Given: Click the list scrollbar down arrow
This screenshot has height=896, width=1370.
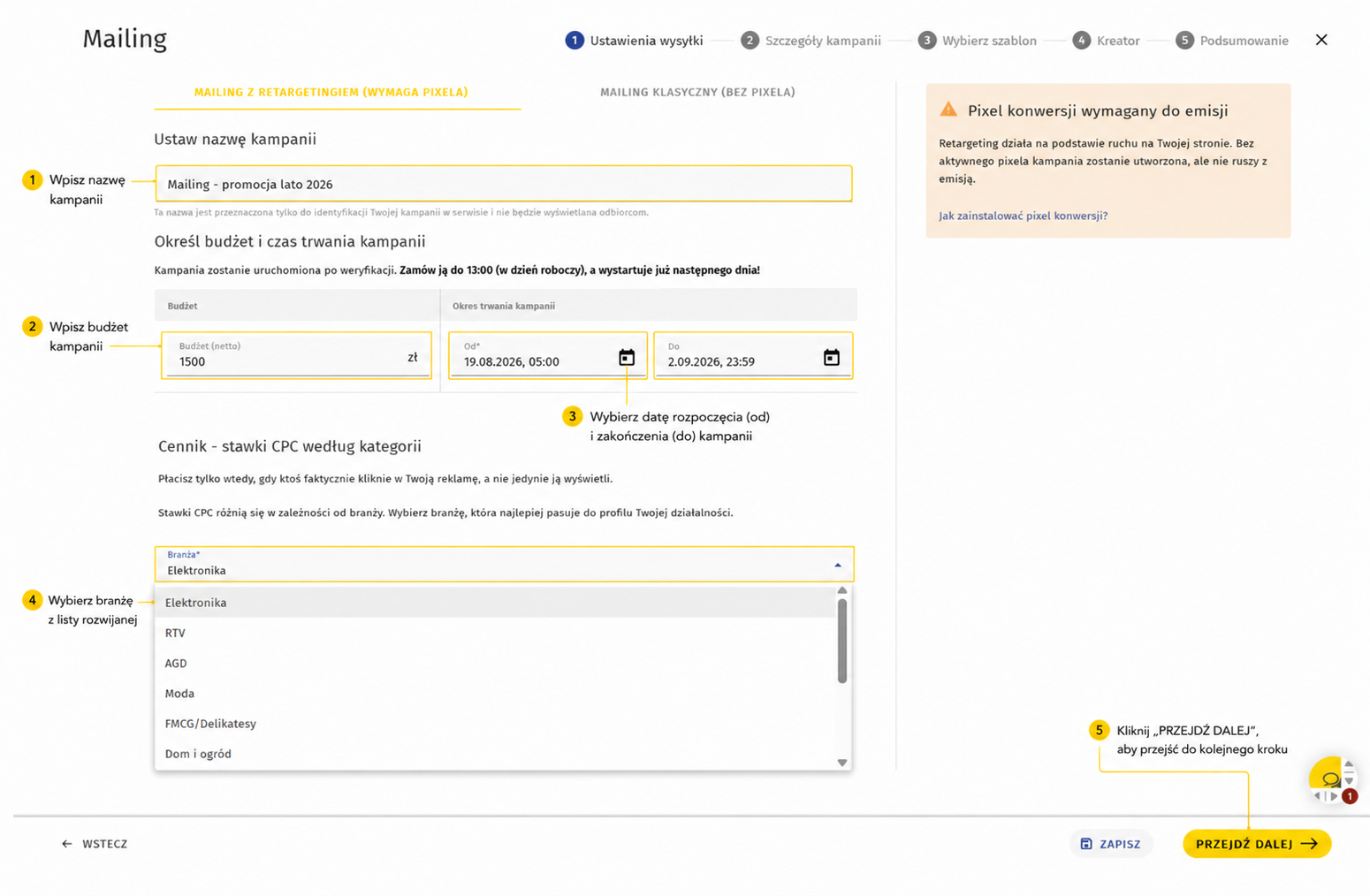Looking at the screenshot, I should pyautogui.click(x=842, y=763).
